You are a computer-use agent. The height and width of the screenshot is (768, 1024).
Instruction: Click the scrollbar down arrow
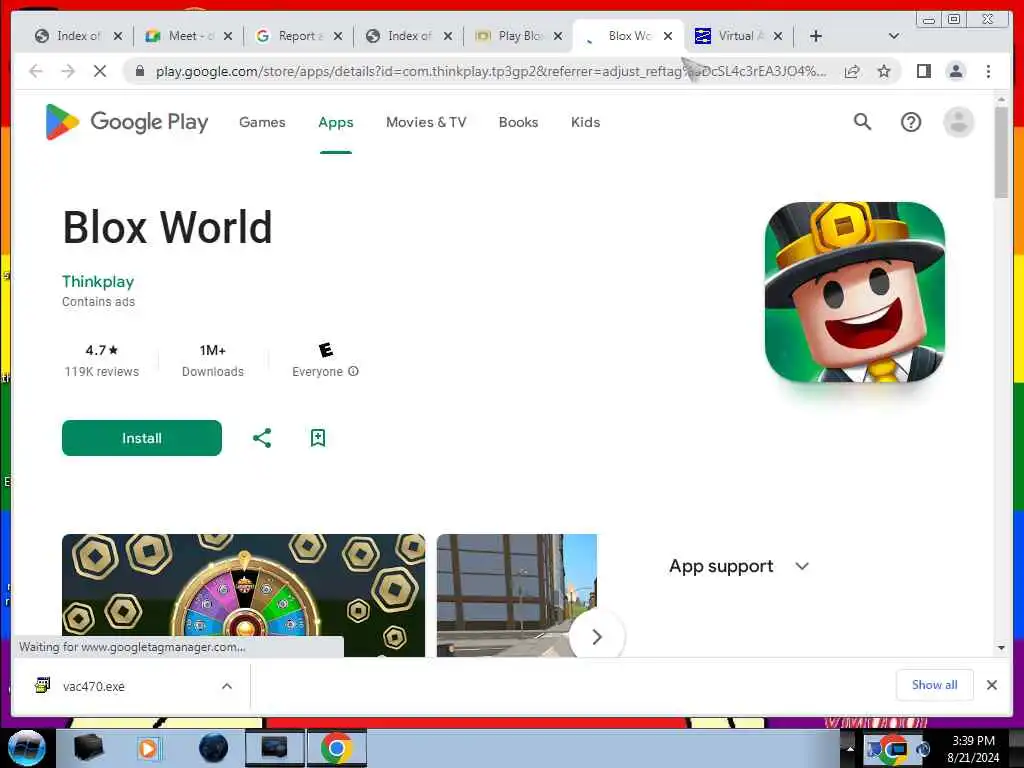coord(1001,648)
